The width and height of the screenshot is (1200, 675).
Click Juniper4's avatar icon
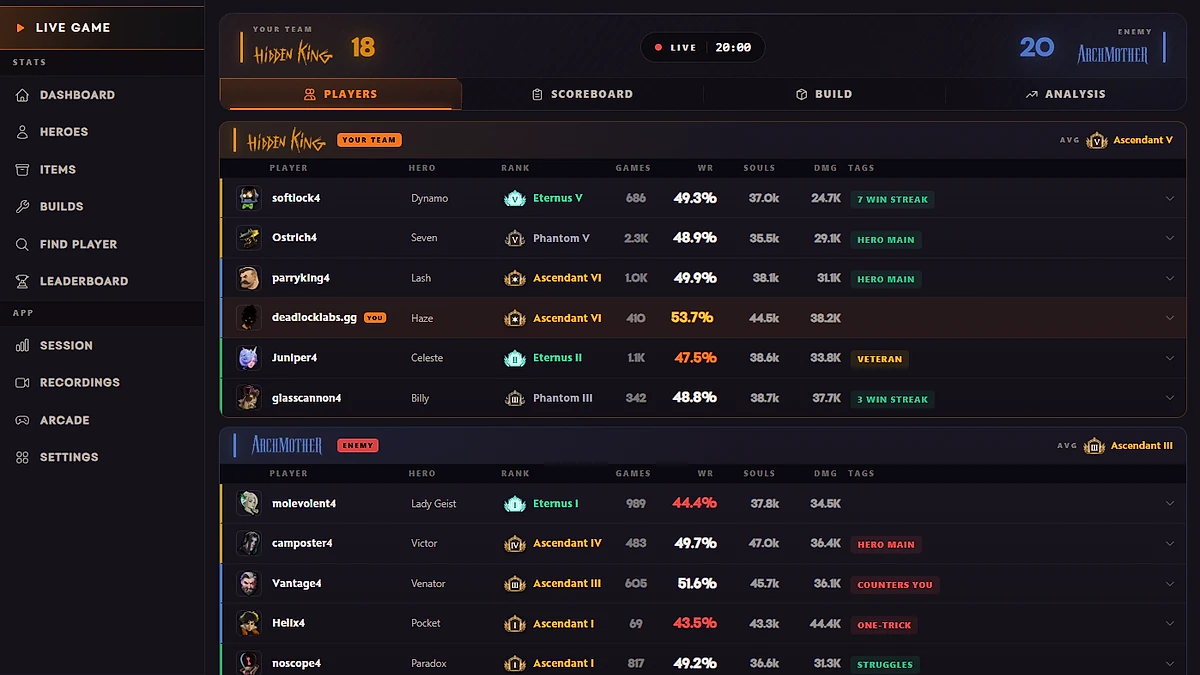249,358
